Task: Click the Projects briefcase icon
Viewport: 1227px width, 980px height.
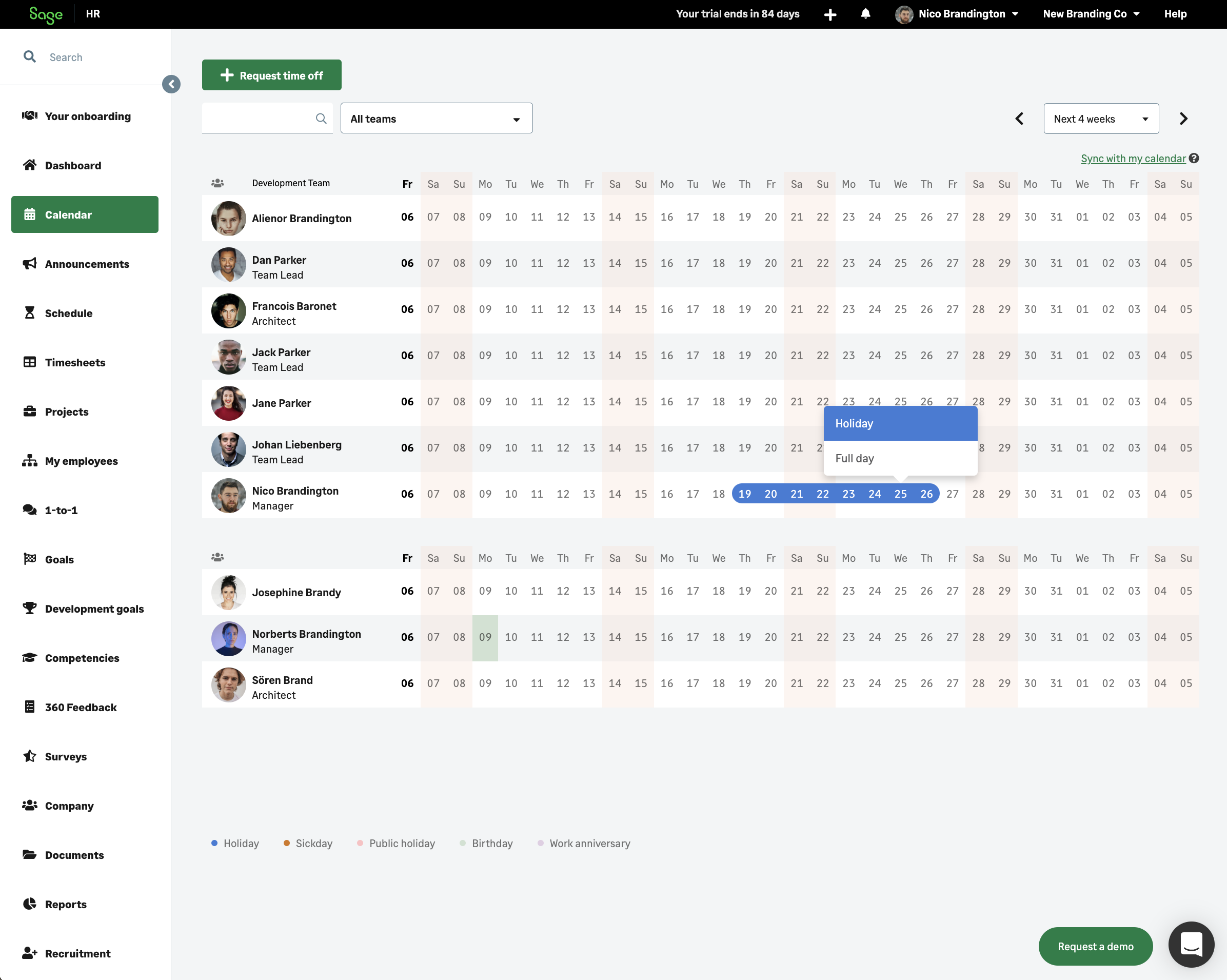Action: click(30, 411)
